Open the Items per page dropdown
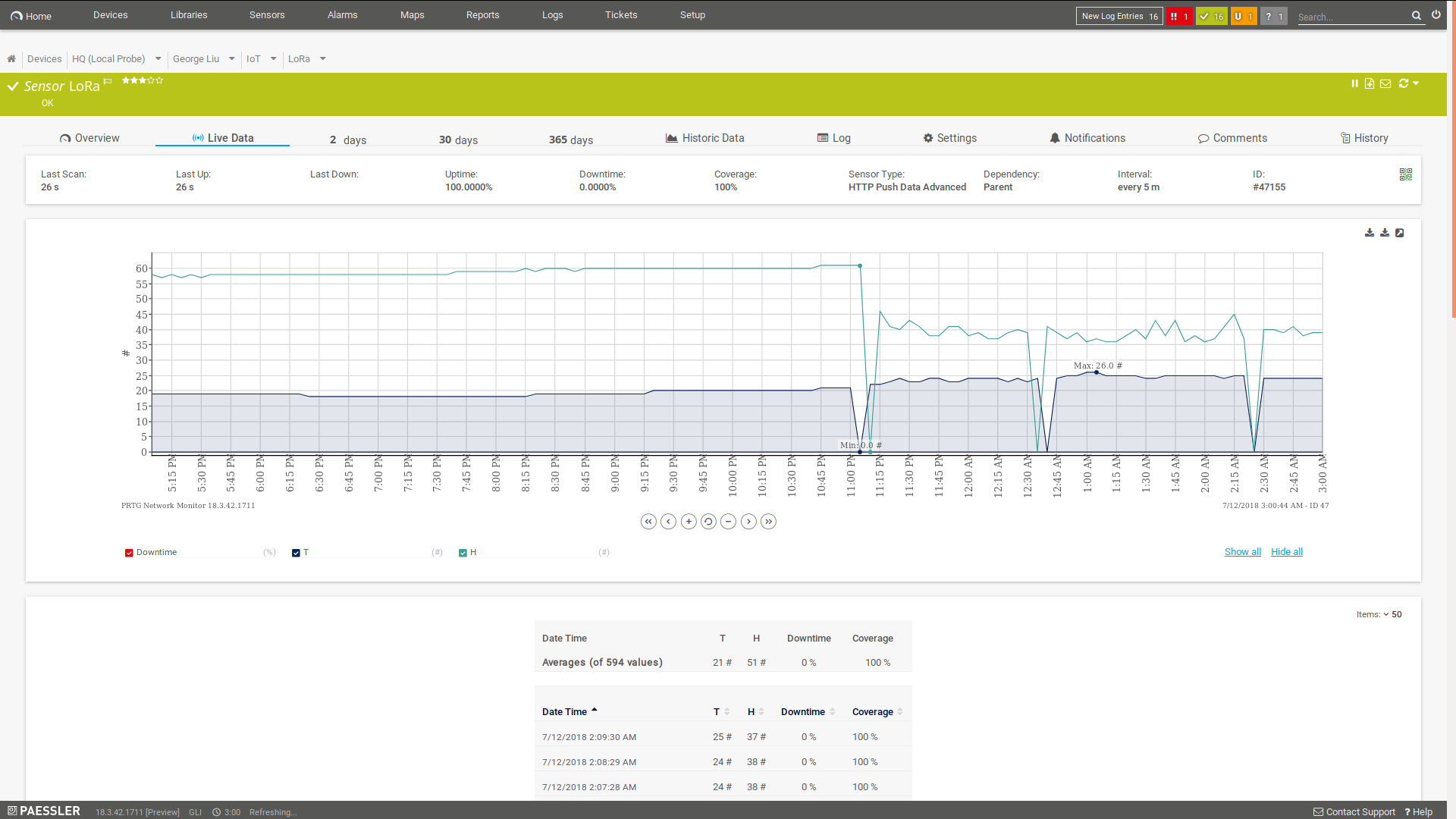Viewport: 1456px width, 819px height. (1379, 614)
